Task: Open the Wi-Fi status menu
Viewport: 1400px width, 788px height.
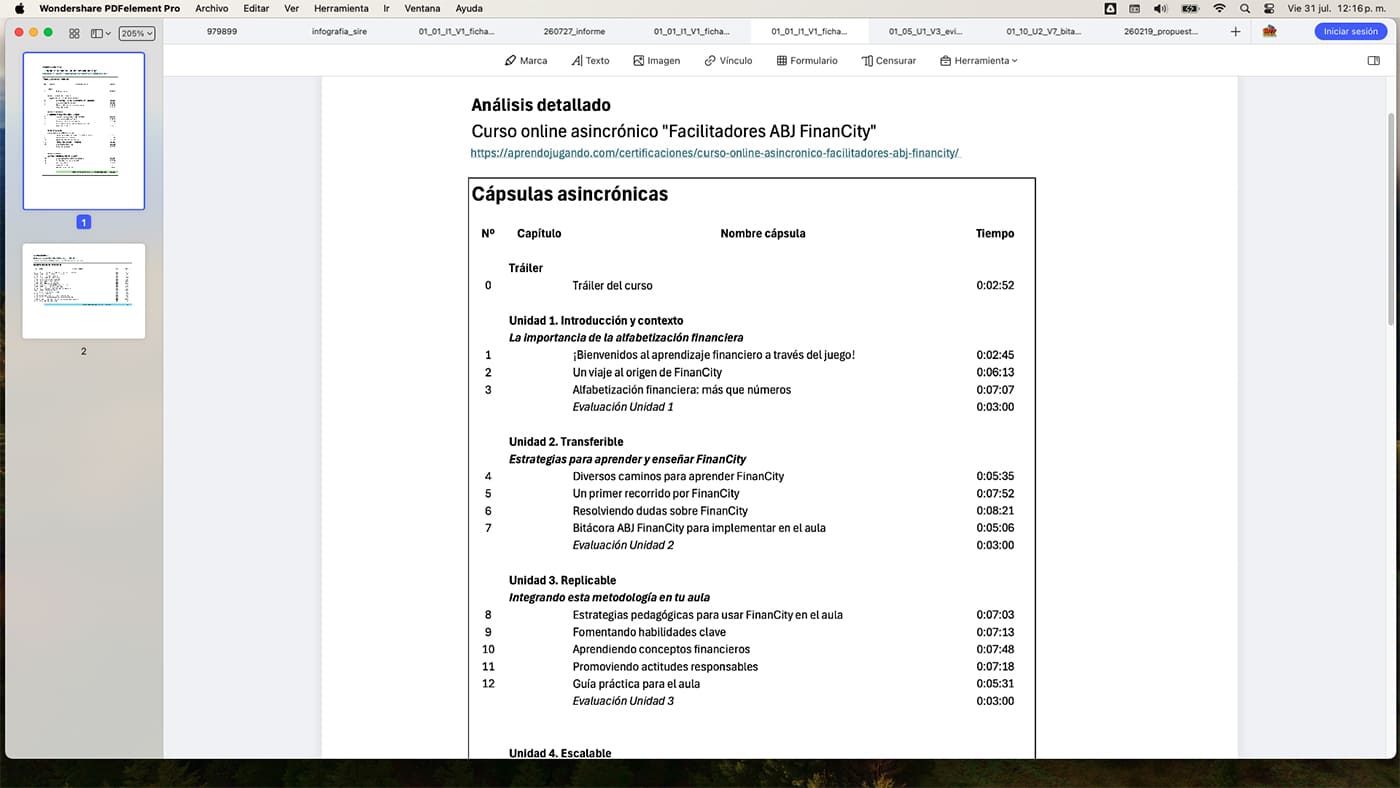Action: [1219, 8]
